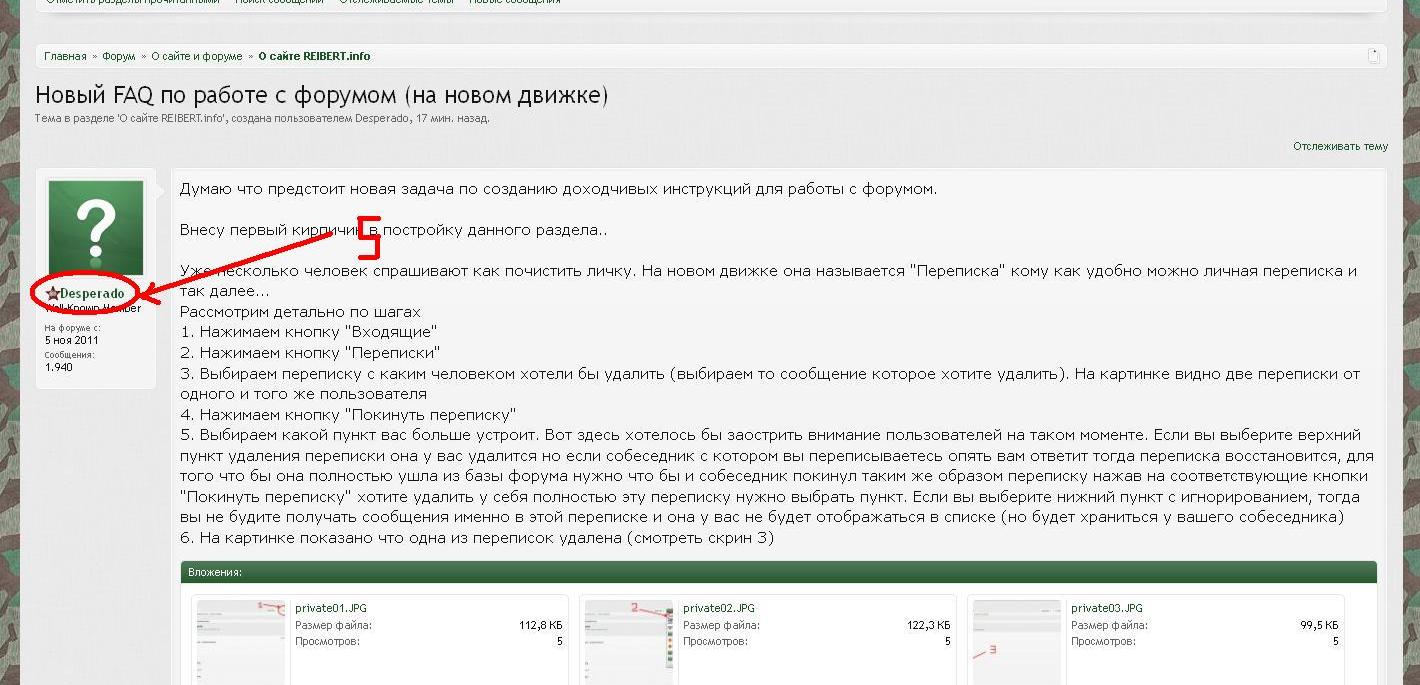The width and height of the screenshot is (1420, 685).
Task: Open the breadcrumb jump icon at bar's end
Action: [1374, 56]
